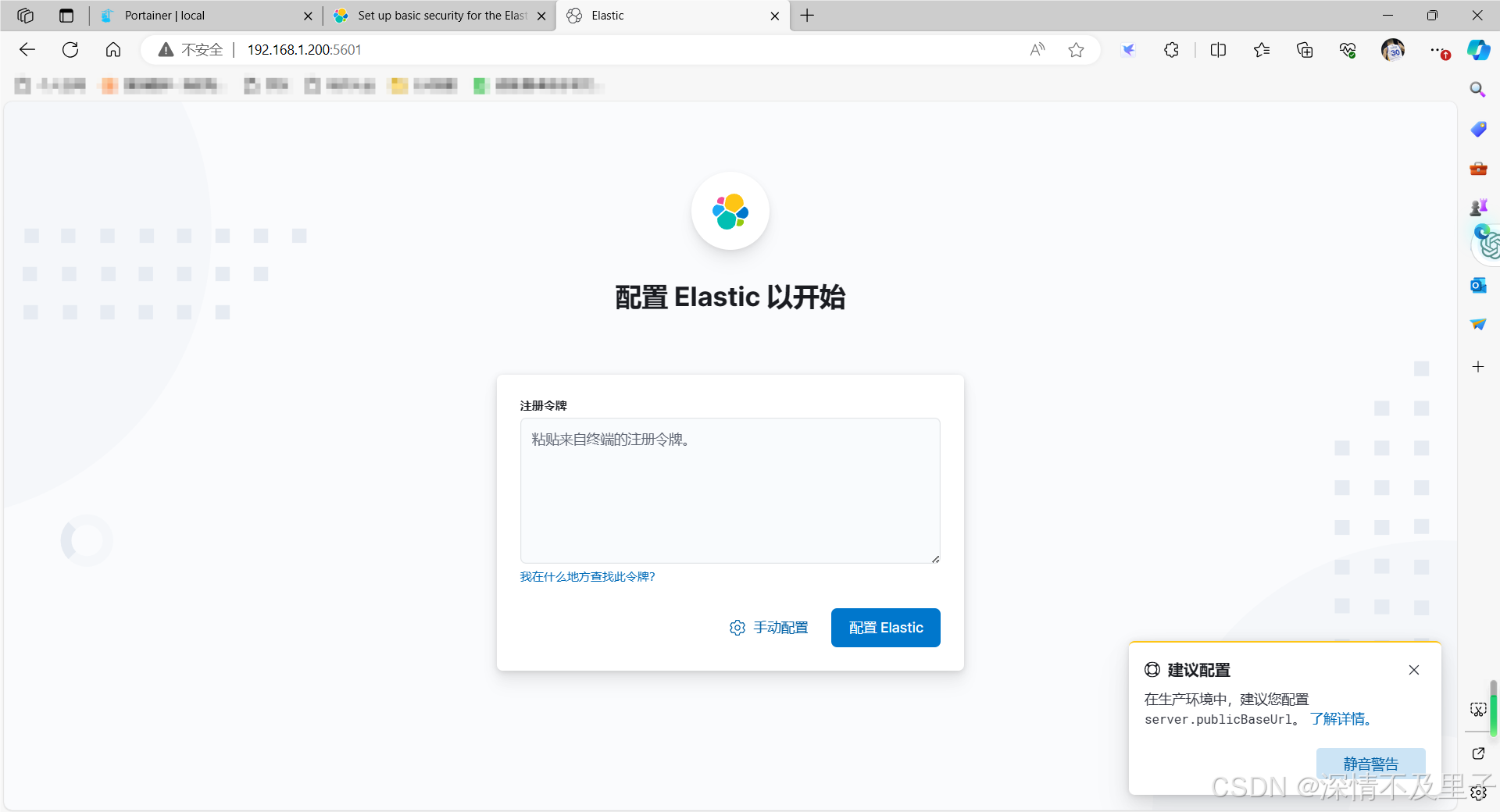Screen dimensions: 1500x812
Task: Open the sidebar Games chess icon
Action: pos(1478,207)
